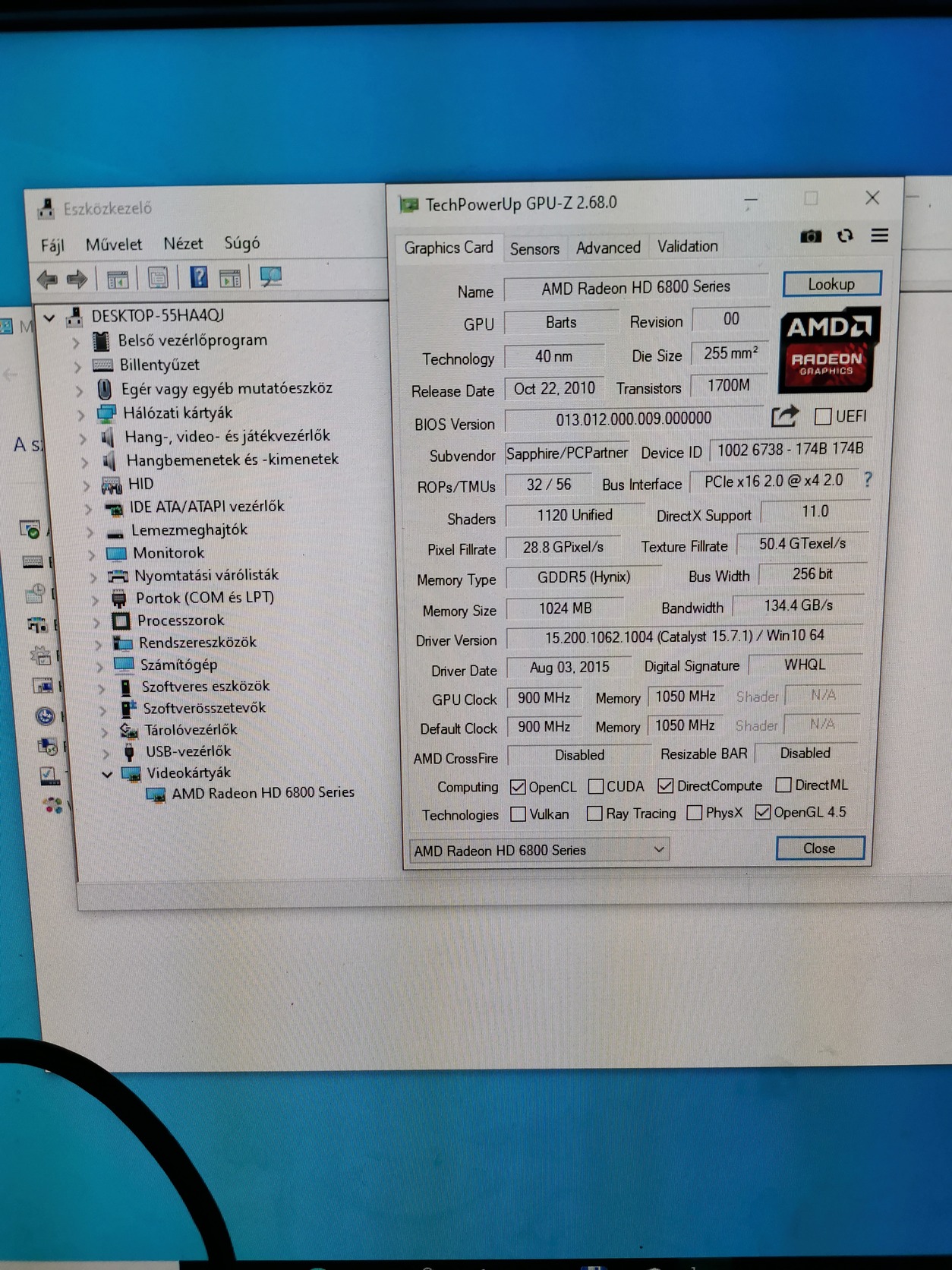Select AMD Radeon HD 6800 Series tree item

tap(263, 792)
